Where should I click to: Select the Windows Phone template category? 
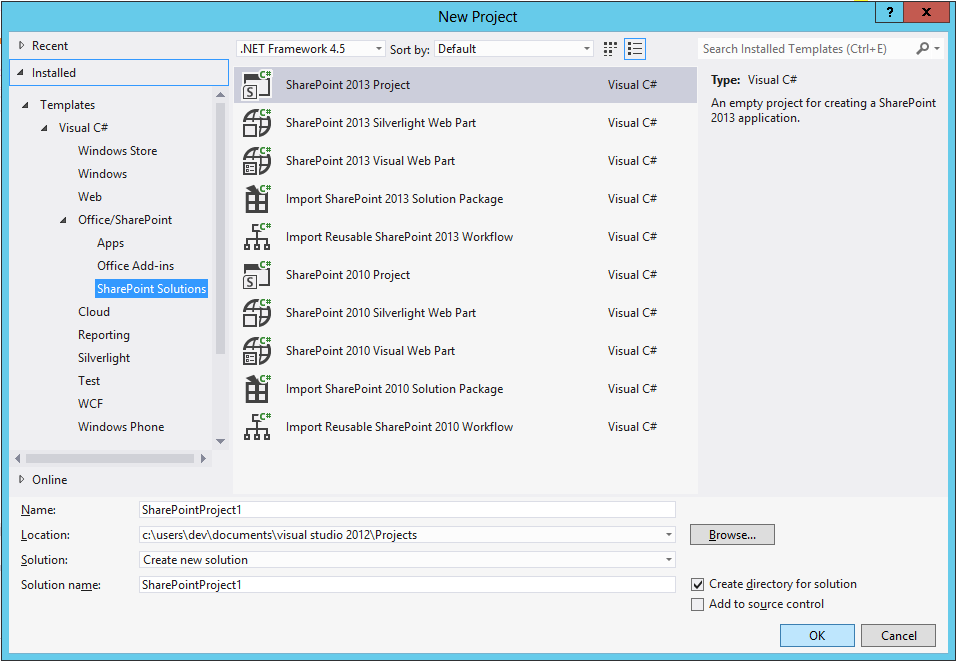coord(121,427)
